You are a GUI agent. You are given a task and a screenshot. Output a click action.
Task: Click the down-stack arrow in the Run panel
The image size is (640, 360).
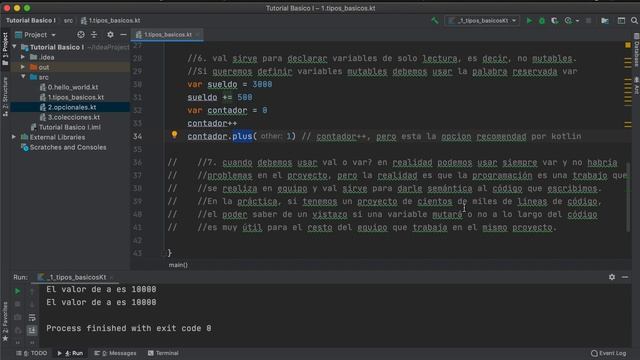click(32, 304)
